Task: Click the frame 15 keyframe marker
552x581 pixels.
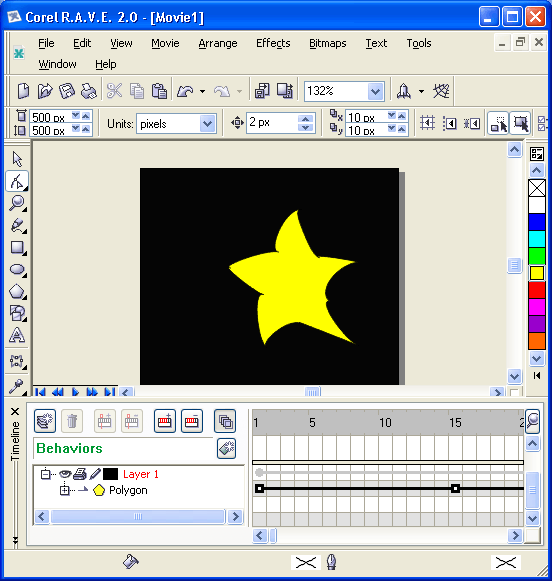Action: [x=455, y=489]
